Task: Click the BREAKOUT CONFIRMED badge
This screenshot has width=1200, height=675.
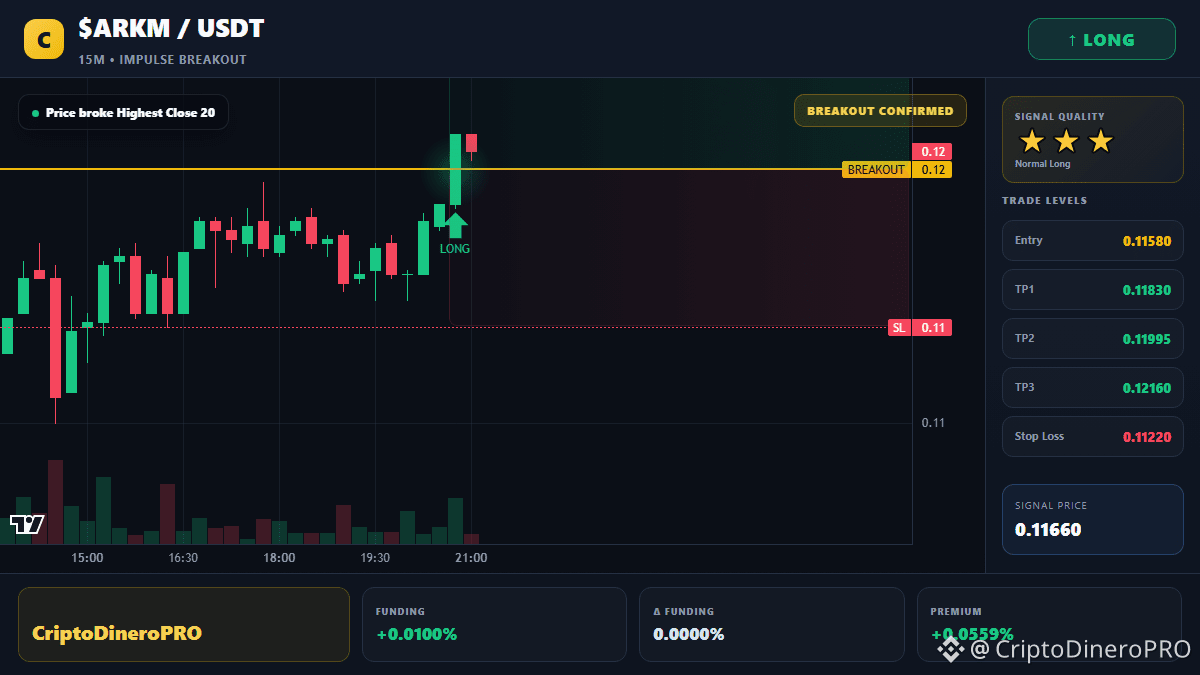Action: click(880, 111)
